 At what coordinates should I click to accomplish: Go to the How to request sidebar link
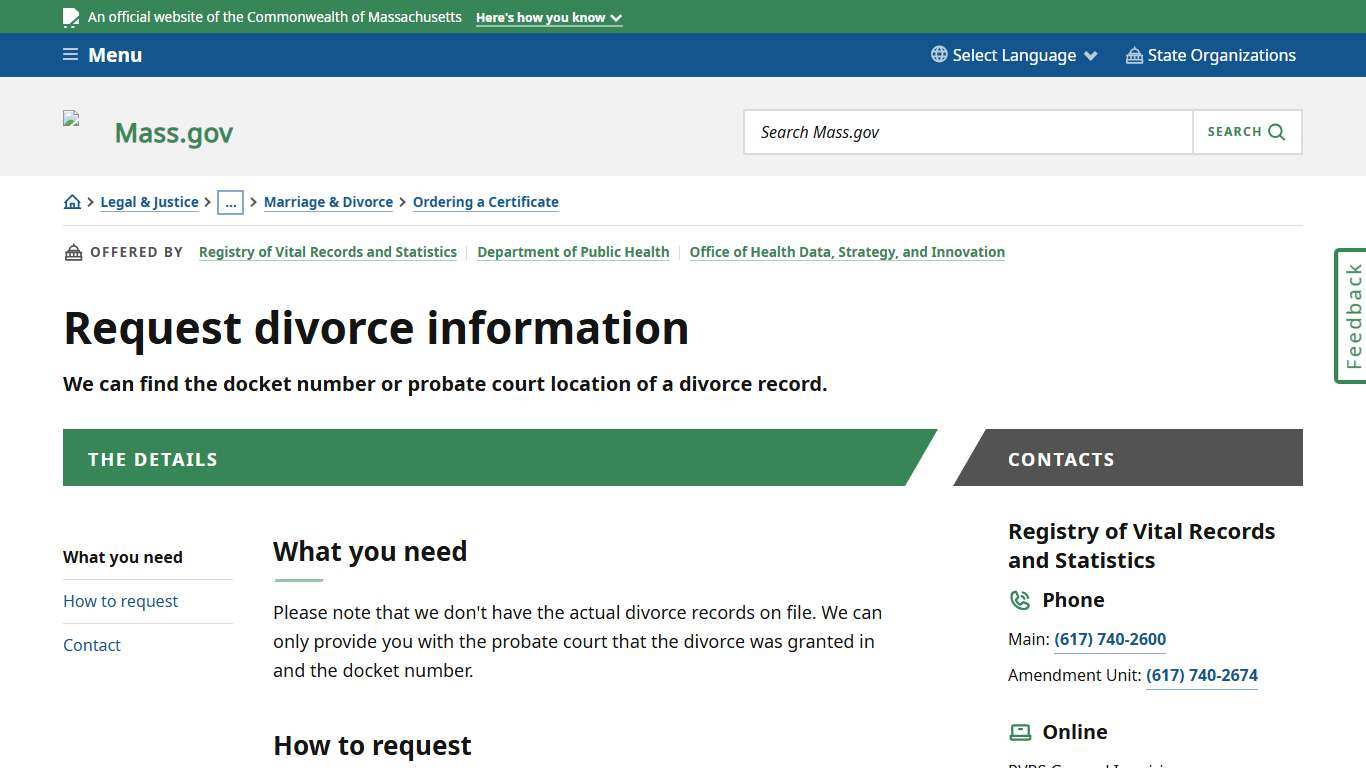[120, 601]
